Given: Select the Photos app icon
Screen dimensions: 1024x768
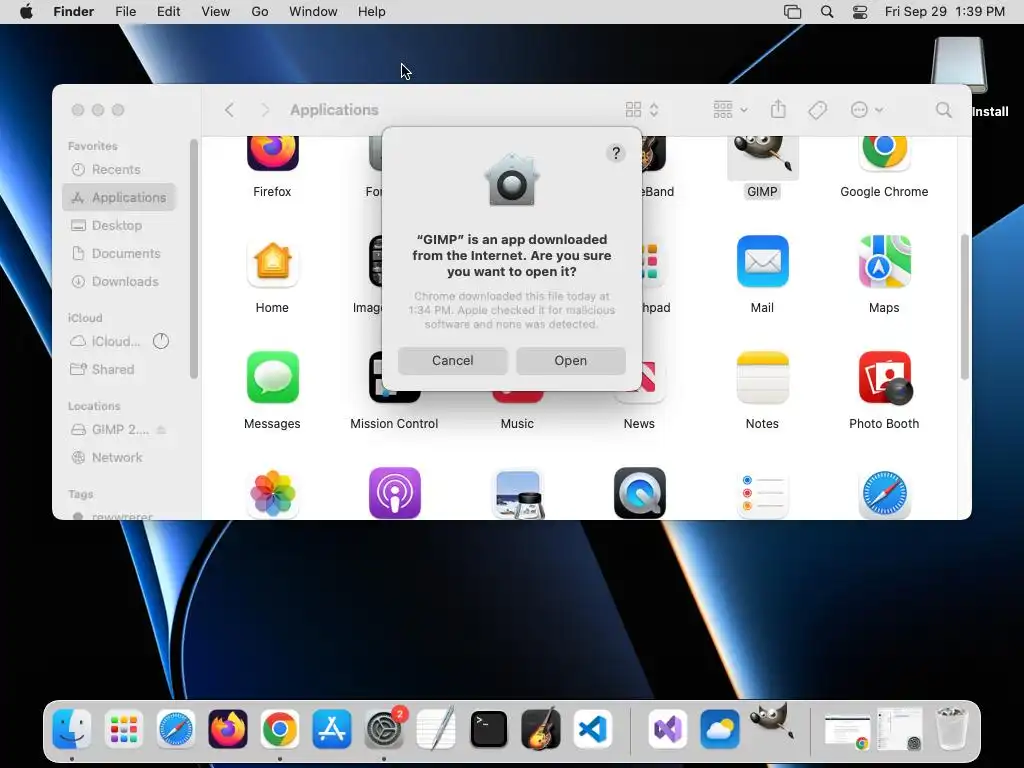Looking at the screenshot, I should tap(272, 493).
